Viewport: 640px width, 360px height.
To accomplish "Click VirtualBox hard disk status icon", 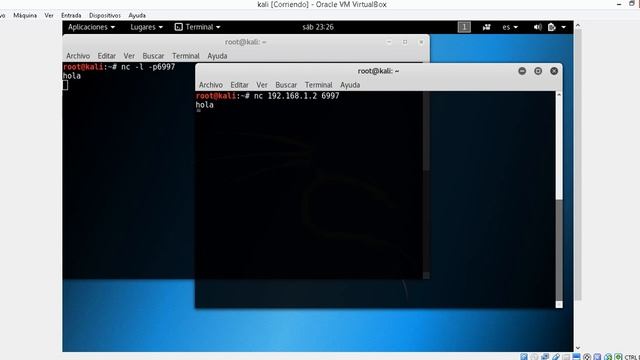I will point(524,357).
